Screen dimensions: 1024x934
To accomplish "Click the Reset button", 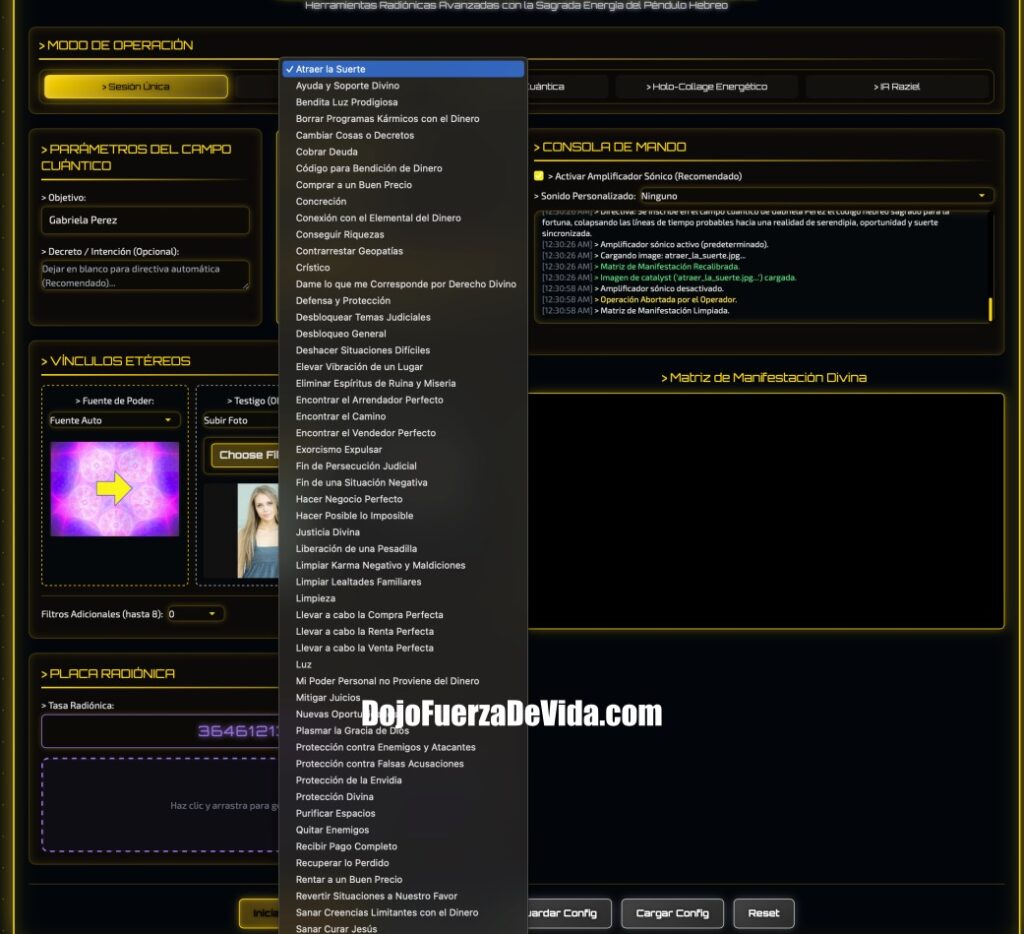I will 763,913.
